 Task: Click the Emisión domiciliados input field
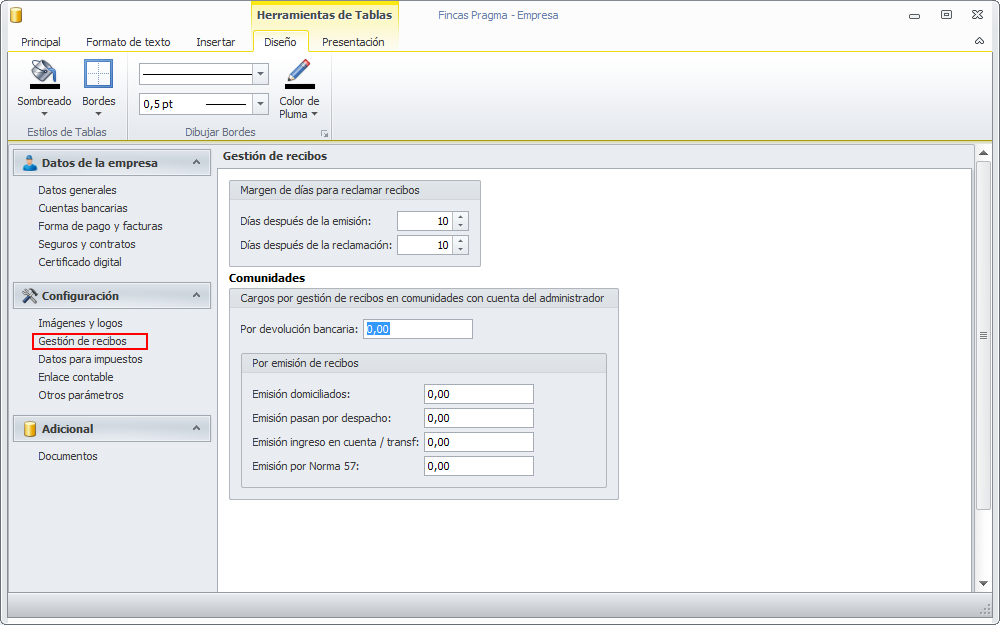(478, 394)
